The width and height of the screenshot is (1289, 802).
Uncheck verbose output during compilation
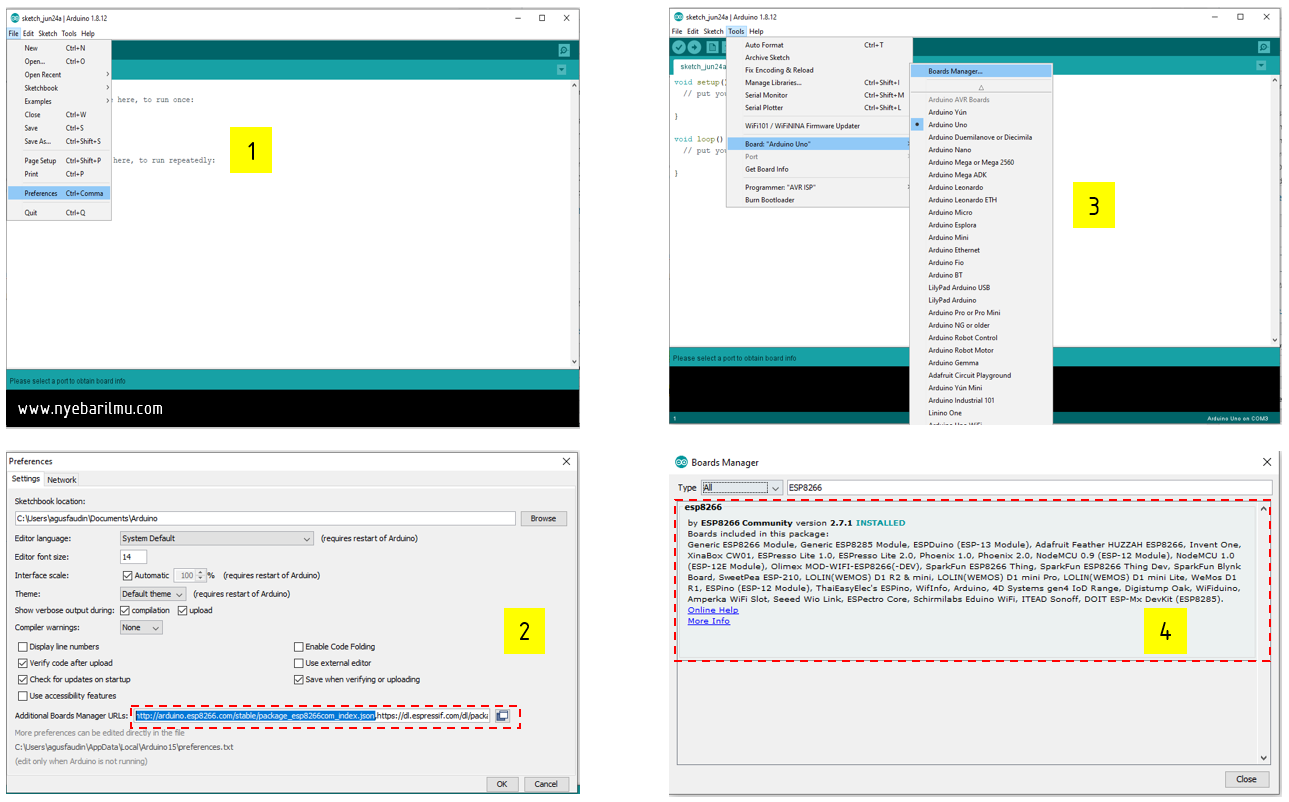click(125, 610)
